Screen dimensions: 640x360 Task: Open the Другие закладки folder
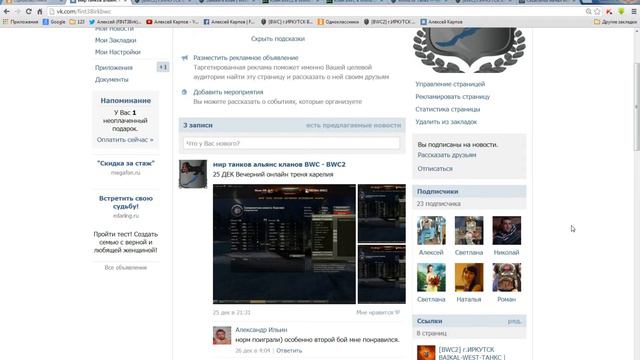pyautogui.click(x=616, y=22)
